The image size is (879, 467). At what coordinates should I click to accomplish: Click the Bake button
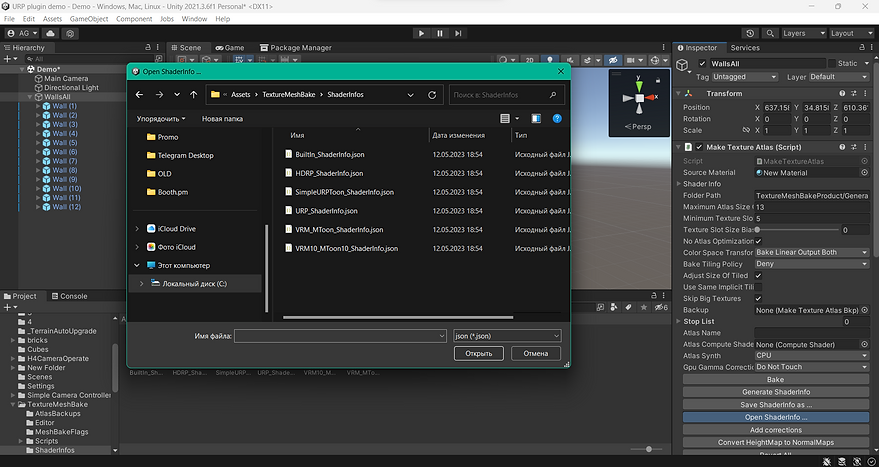click(775, 380)
